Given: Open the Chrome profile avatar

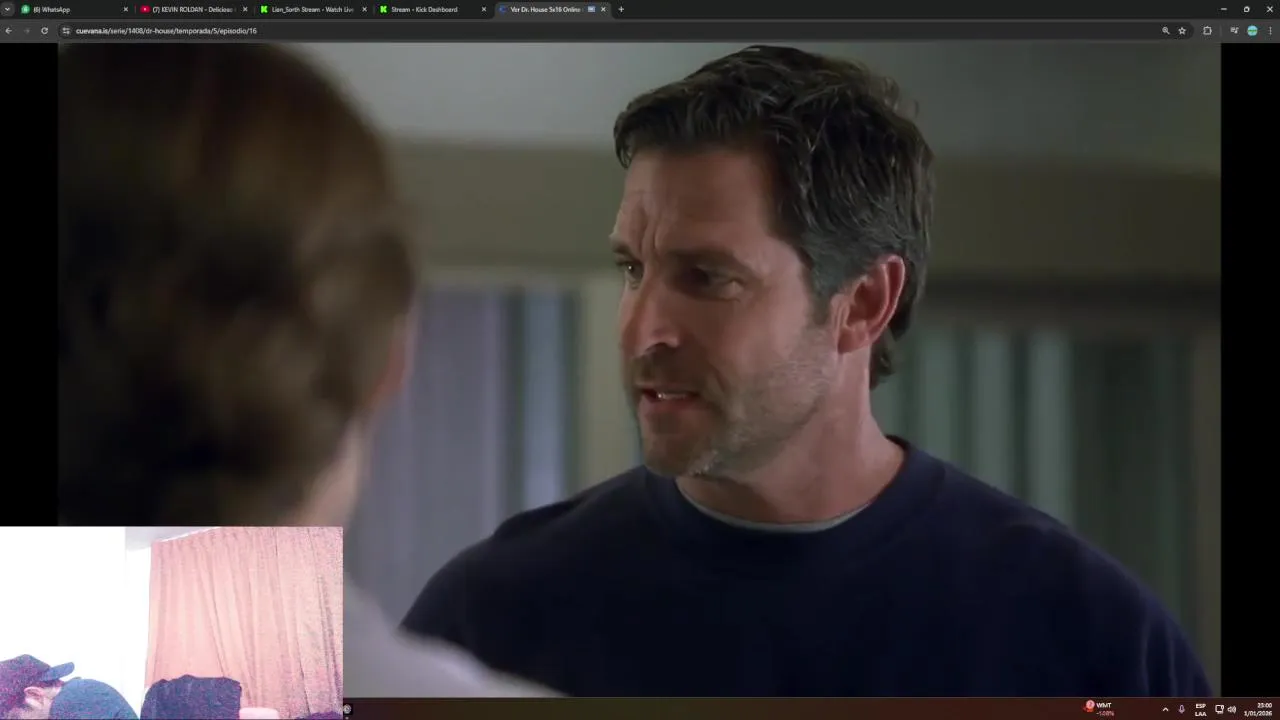Looking at the screenshot, I should [1252, 31].
